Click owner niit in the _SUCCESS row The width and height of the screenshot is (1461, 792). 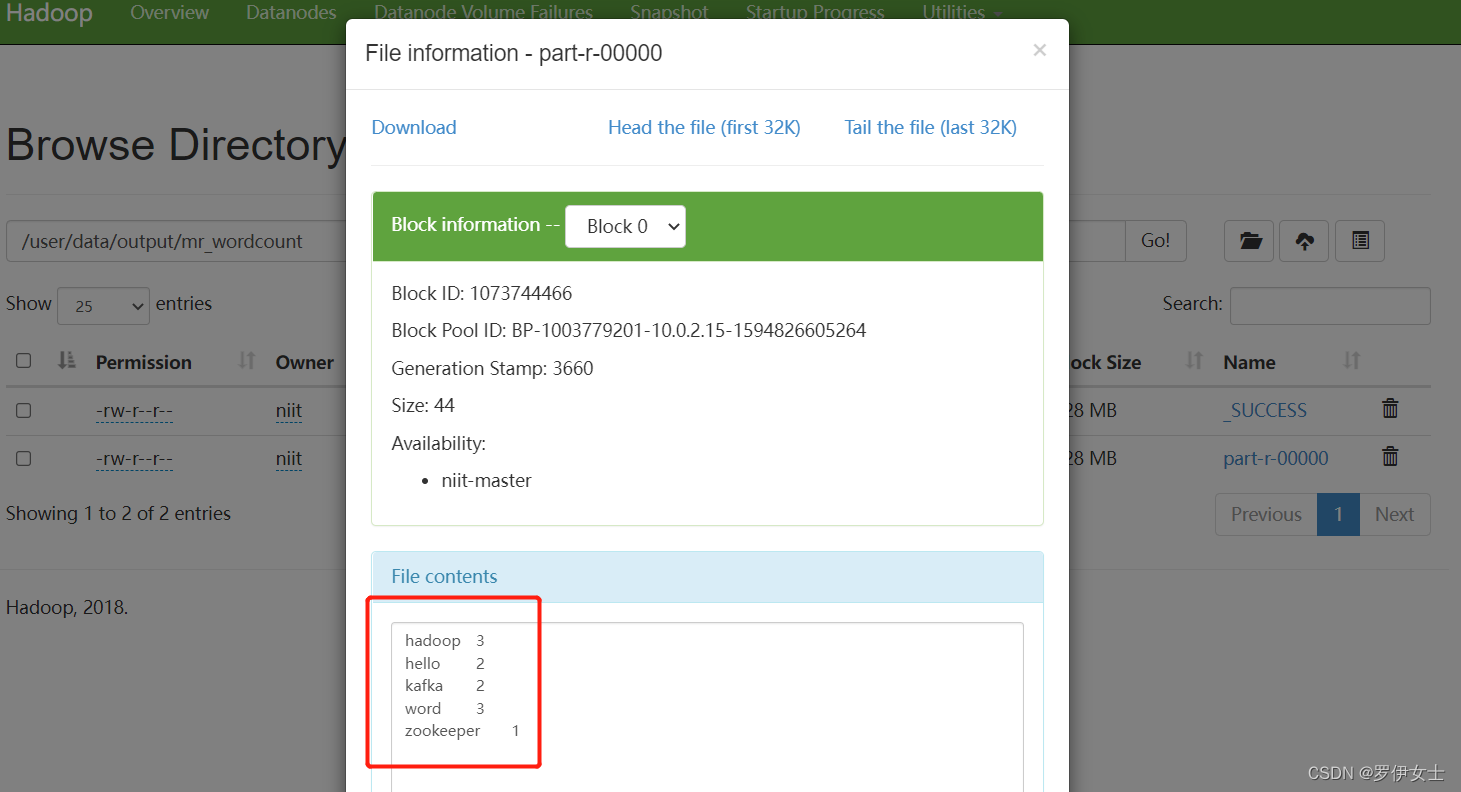pos(289,410)
